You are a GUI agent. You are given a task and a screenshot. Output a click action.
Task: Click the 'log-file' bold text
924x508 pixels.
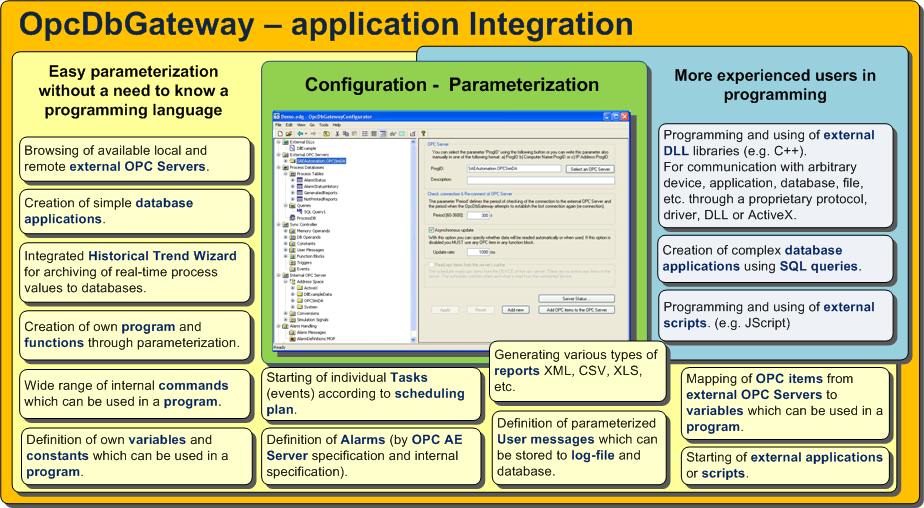(x=593, y=455)
